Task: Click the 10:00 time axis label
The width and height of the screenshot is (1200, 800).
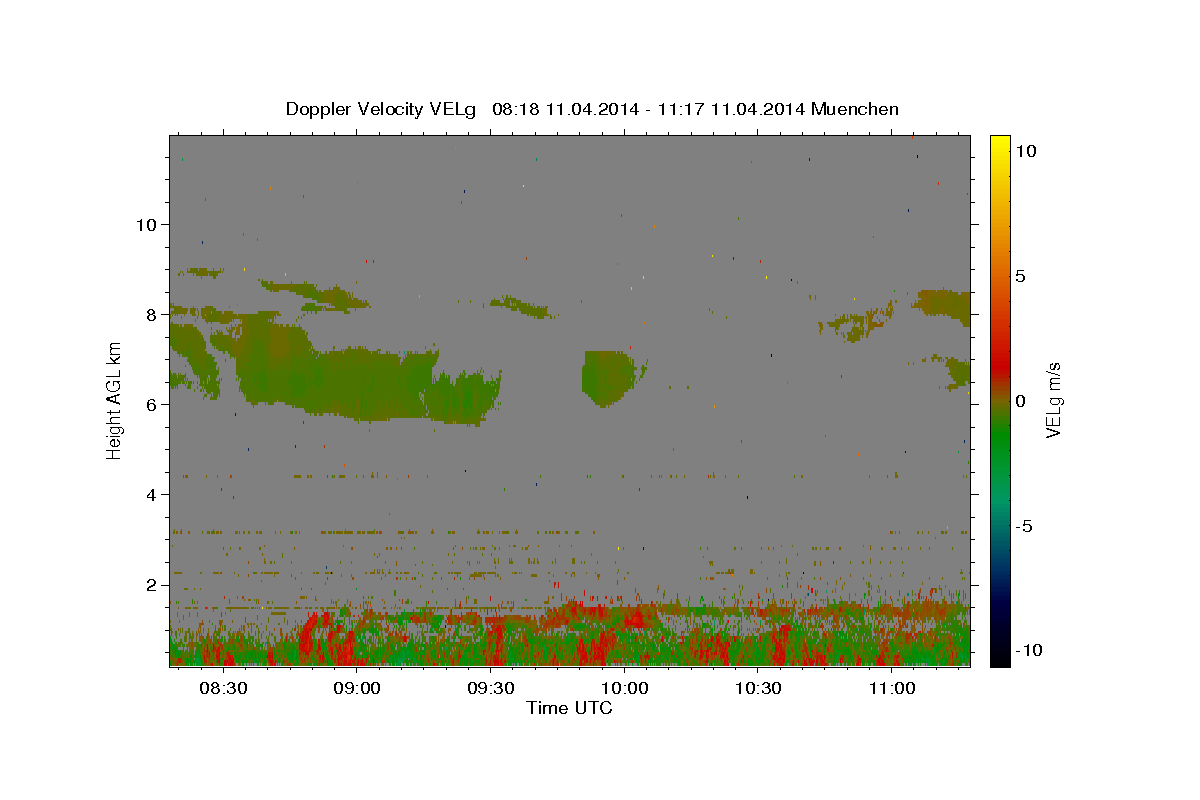Action: [625, 688]
